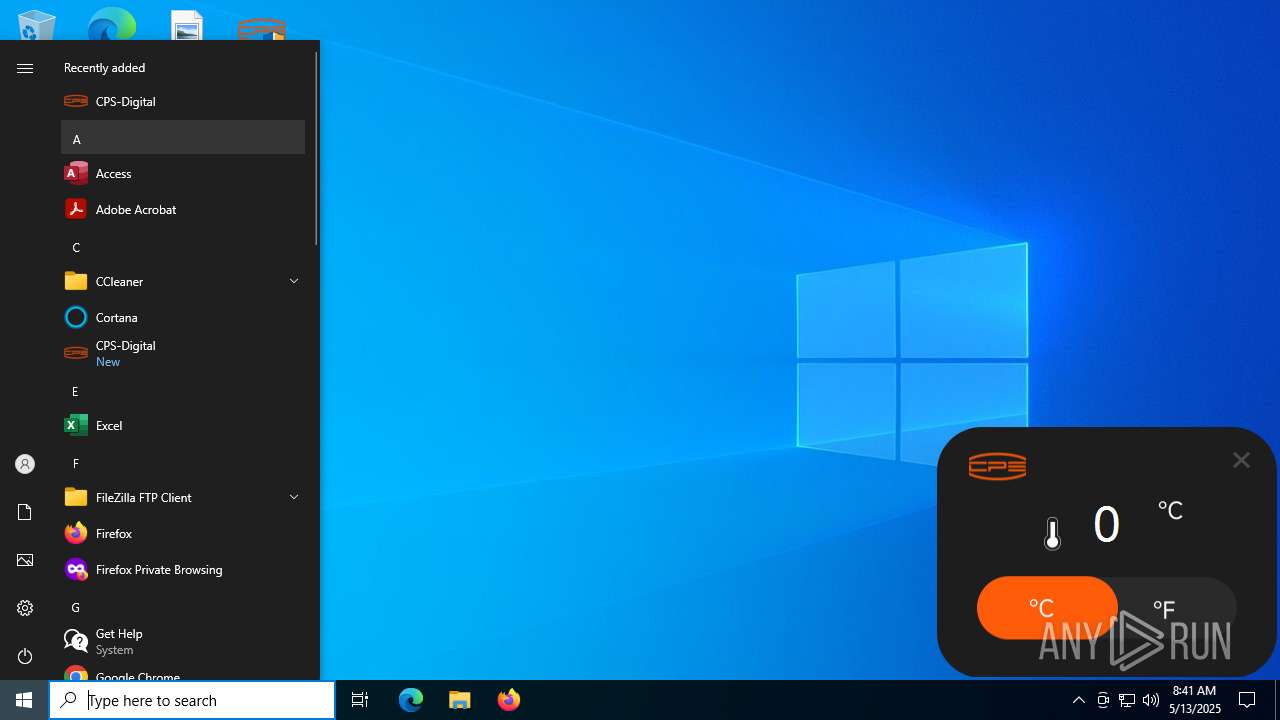Viewport: 1280px width, 720px height.
Task: Open the Action Center notifications icon
Action: click(1247, 700)
